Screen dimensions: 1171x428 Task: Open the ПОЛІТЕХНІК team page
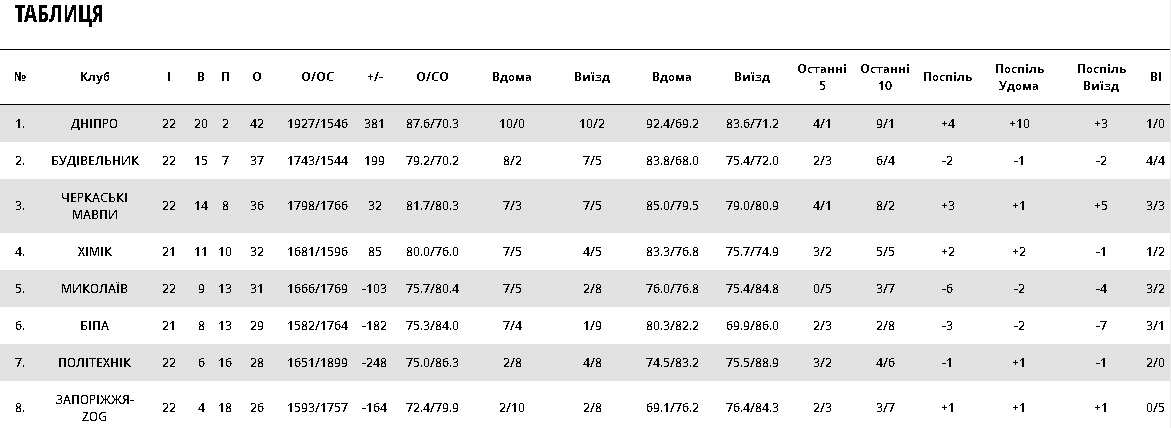pos(94,362)
